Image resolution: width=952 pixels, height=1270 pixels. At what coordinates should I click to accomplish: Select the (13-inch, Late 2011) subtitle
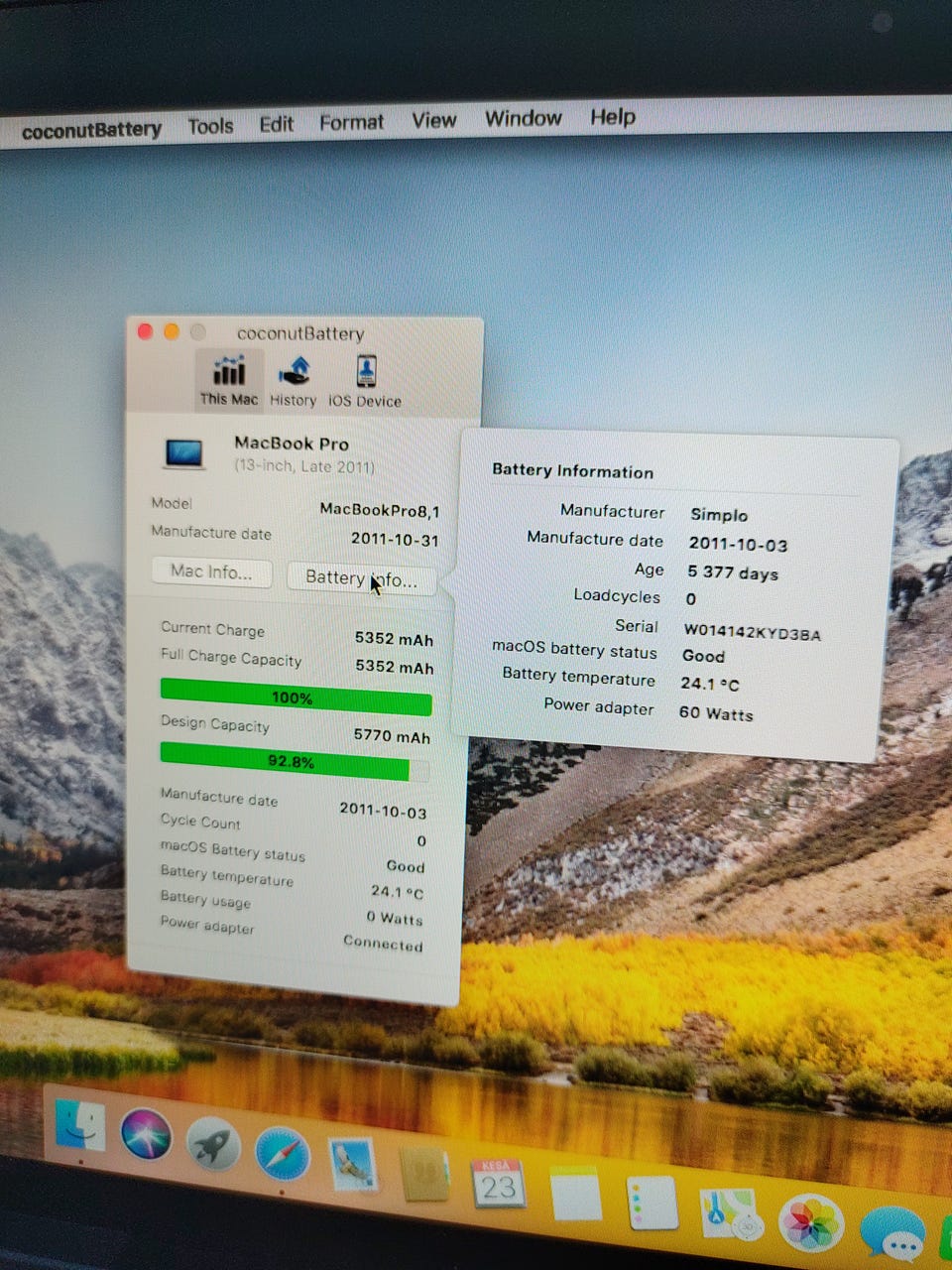point(304,466)
